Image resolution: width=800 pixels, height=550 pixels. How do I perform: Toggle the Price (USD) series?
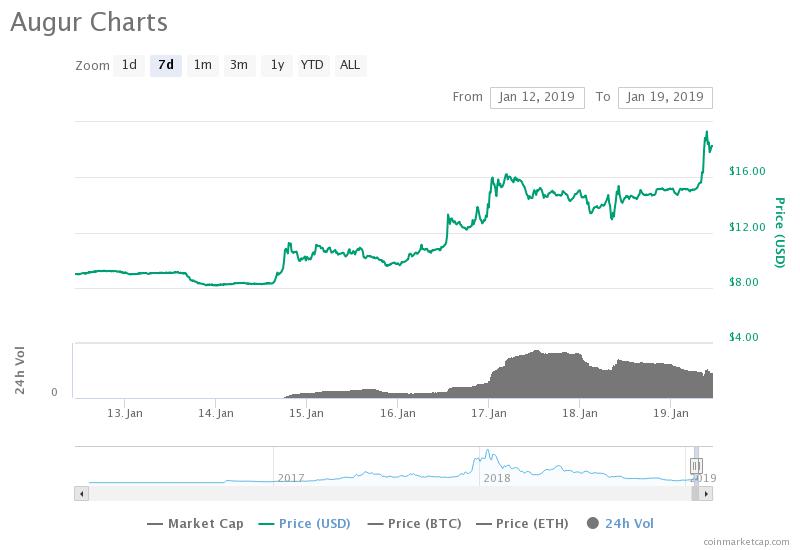pos(307,523)
